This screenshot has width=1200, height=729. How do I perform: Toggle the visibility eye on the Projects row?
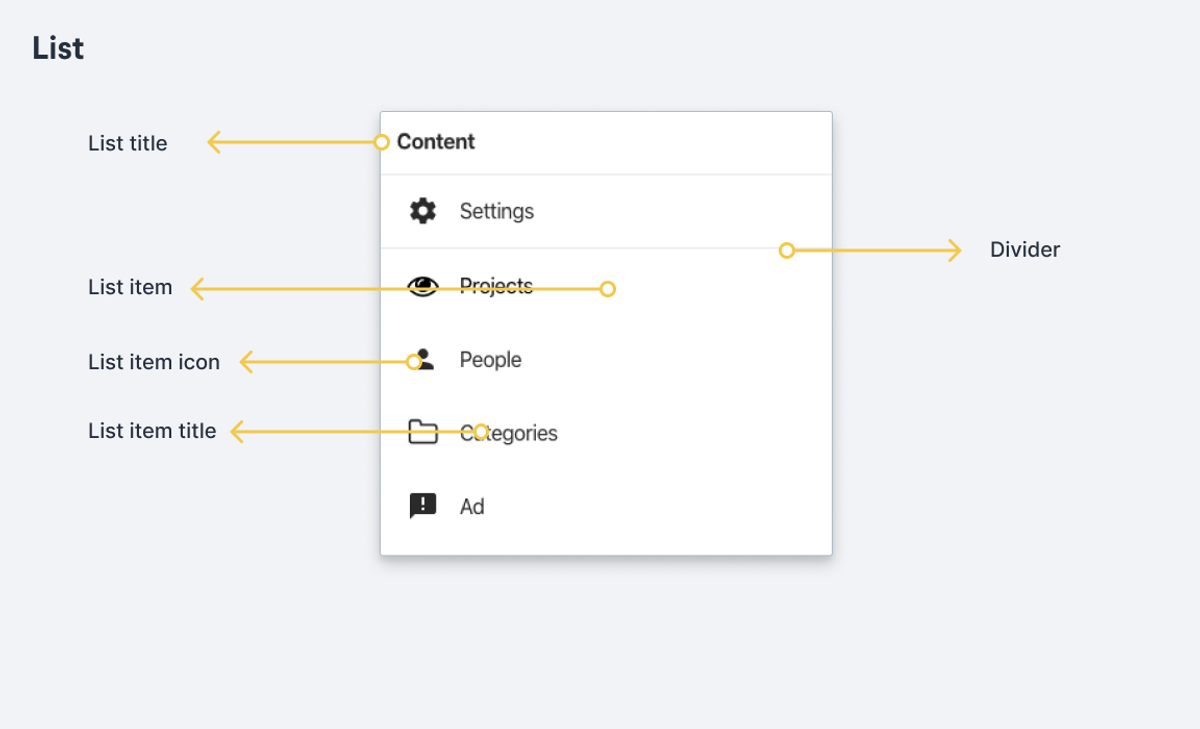click(423, 285)
